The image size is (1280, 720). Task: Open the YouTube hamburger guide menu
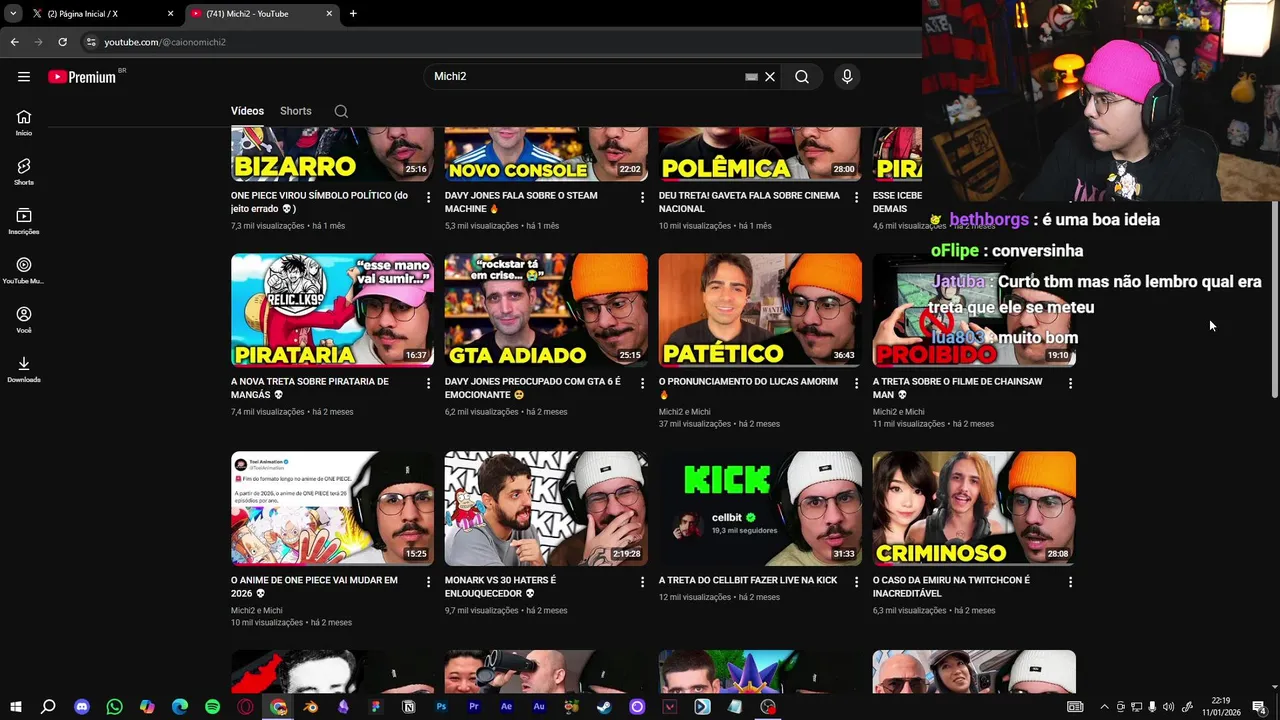point(24,77)
